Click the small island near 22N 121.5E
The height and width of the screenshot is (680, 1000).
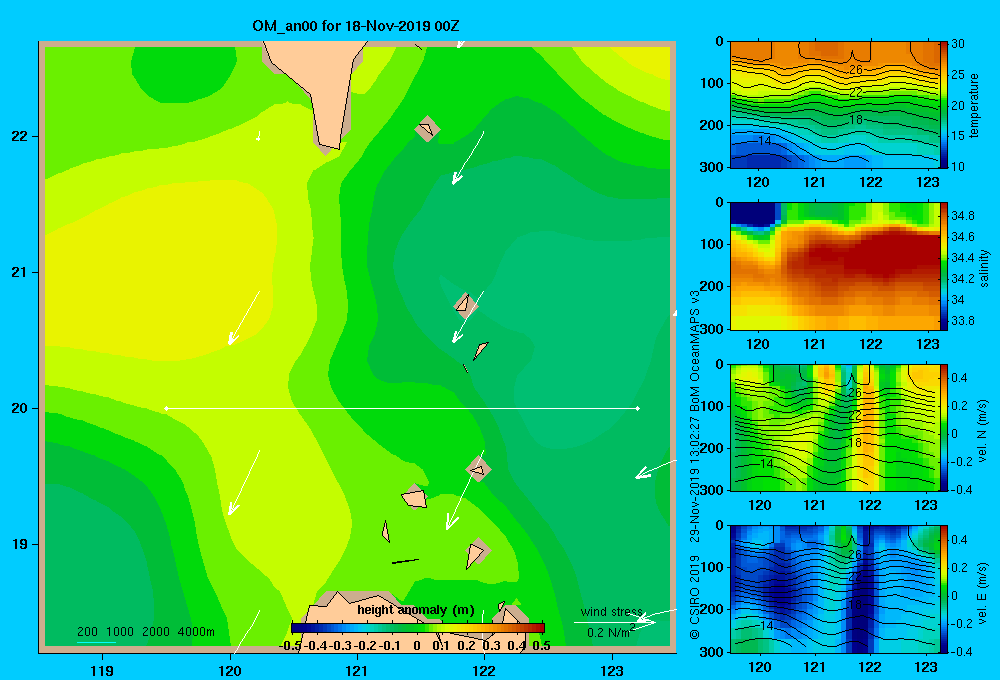[x=427, y=129]
